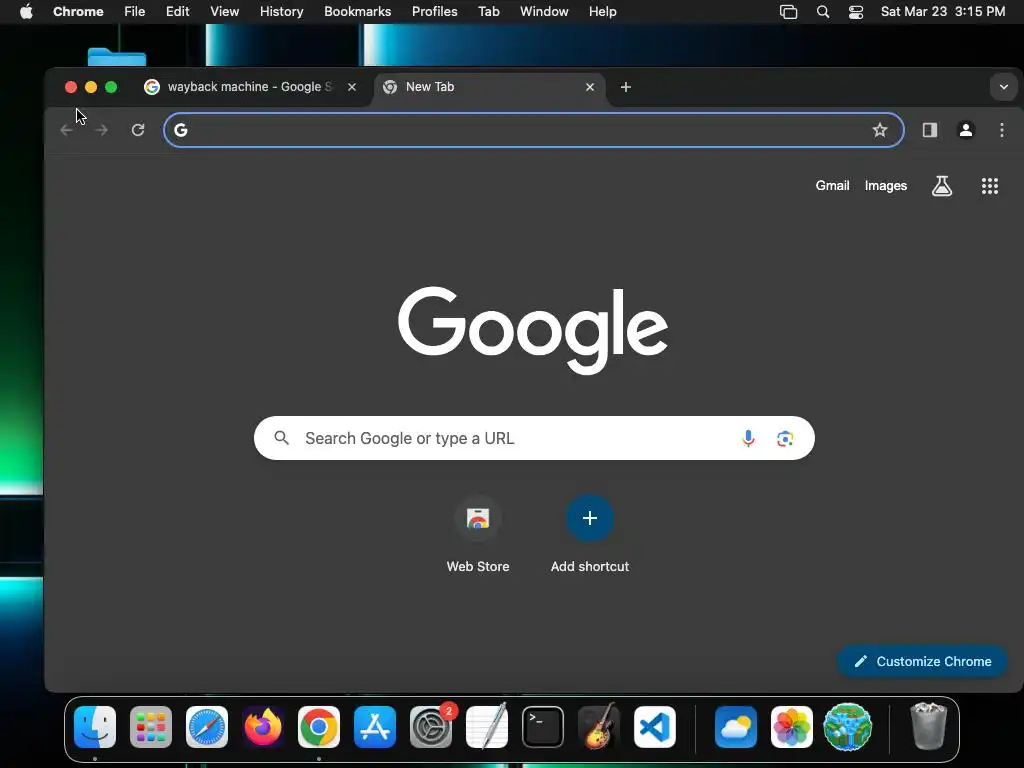The image size is (1024, 768).
Task: Open Control Center in the menu bar
Action: (x=856, y=12)
